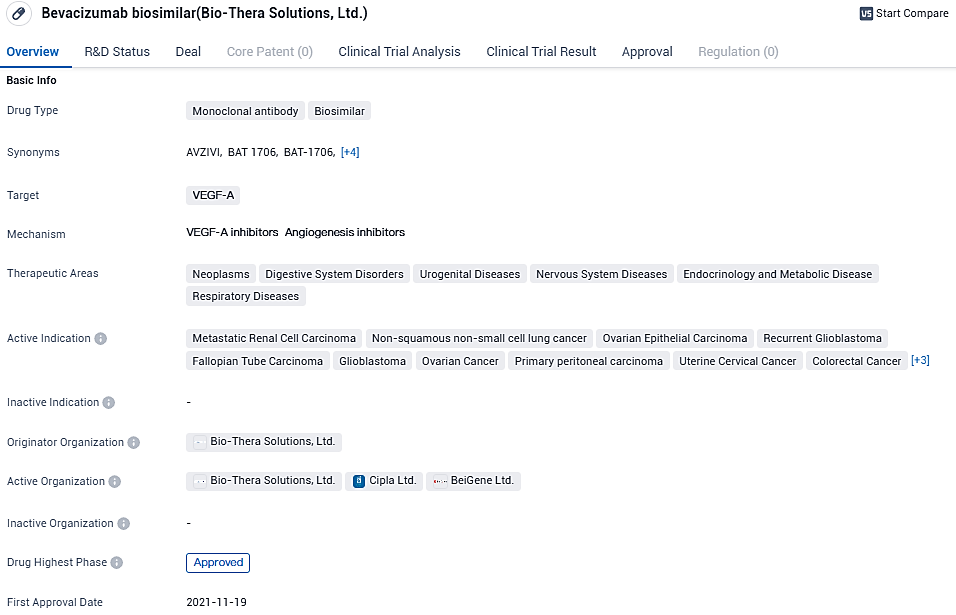Click the drug pill icon beside title

[19, 14]
